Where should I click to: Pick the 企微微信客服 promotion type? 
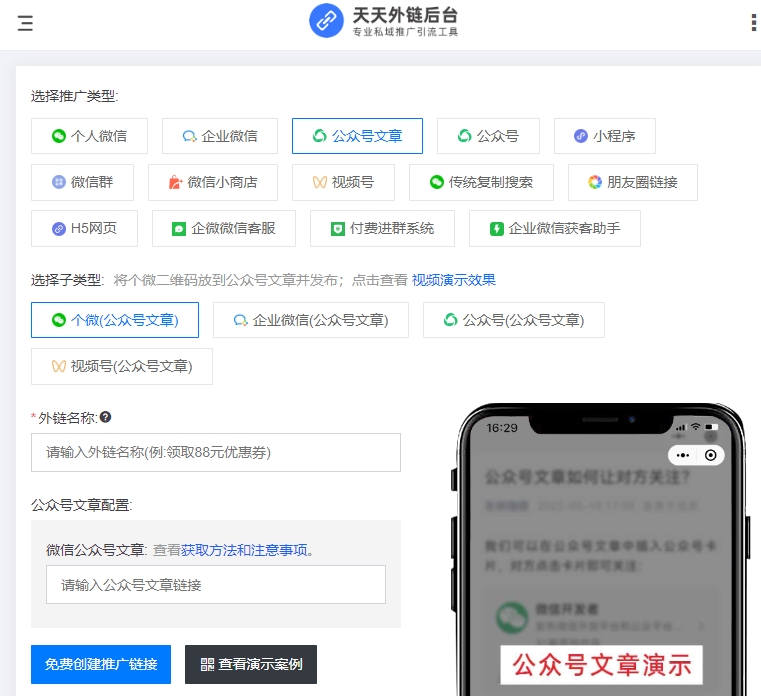point(224,229)
